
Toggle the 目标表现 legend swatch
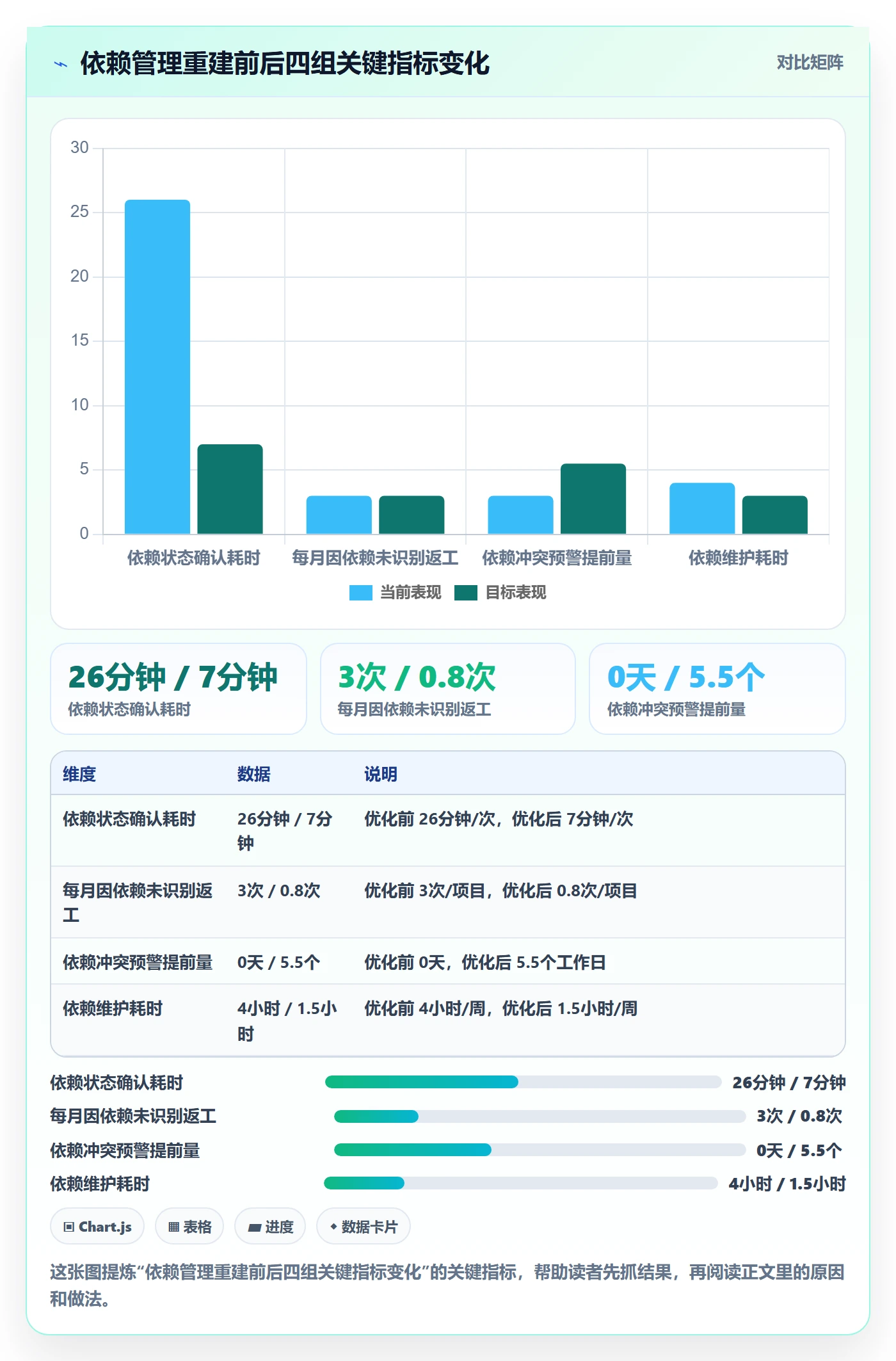(x=466, y=593)
